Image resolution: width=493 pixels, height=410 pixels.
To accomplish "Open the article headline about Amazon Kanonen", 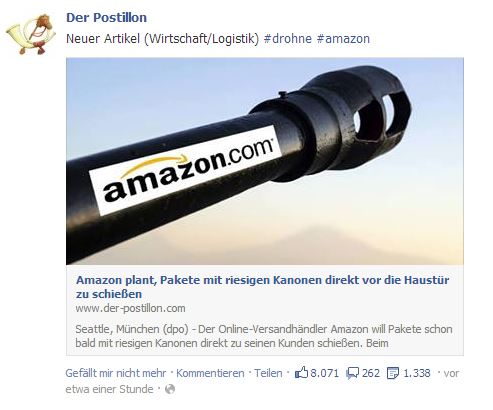I will [x=262, y=287].
